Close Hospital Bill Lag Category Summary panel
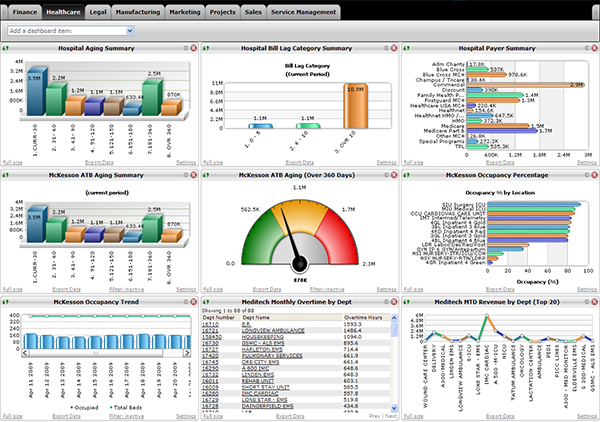 (394, 48)
